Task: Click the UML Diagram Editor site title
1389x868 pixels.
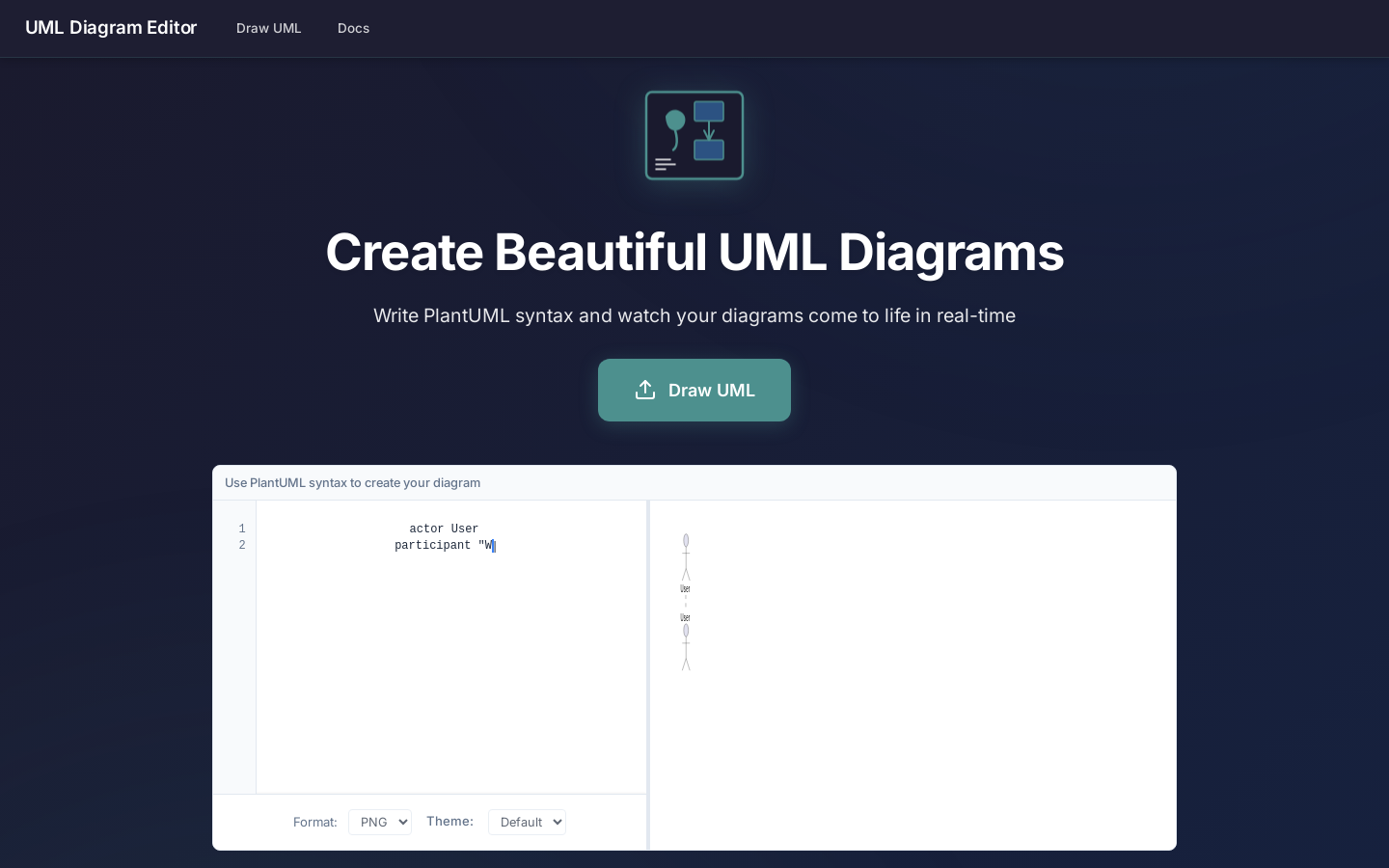Action: [111, 28]
